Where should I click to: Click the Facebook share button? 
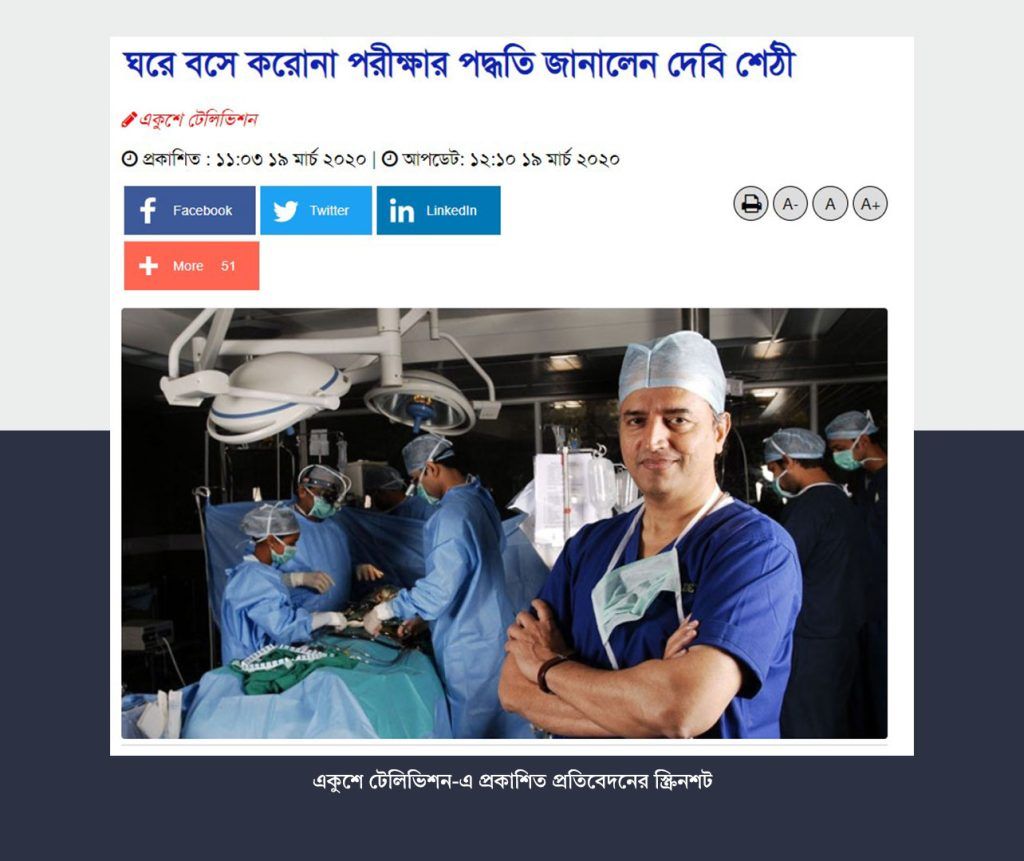[x=189, y=210]
